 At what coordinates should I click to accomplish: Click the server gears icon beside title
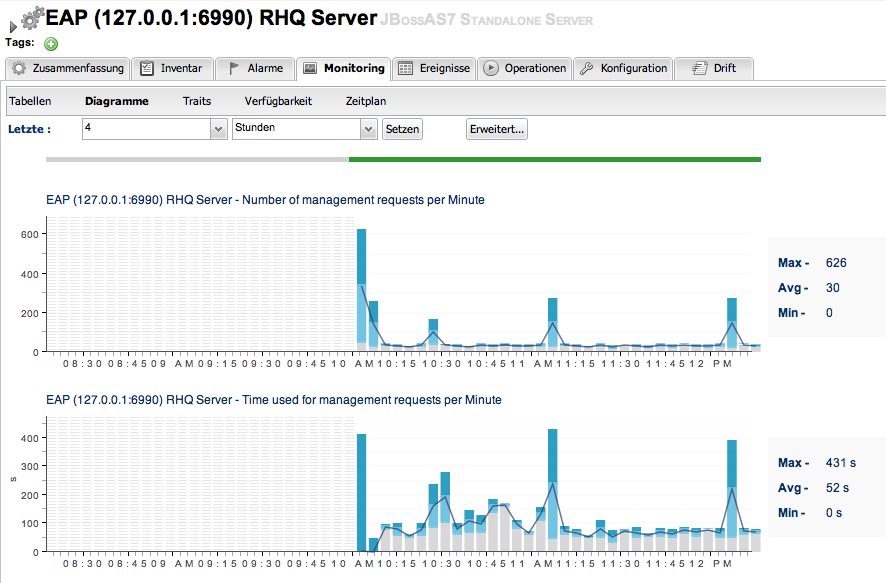[x=32, y=18]
